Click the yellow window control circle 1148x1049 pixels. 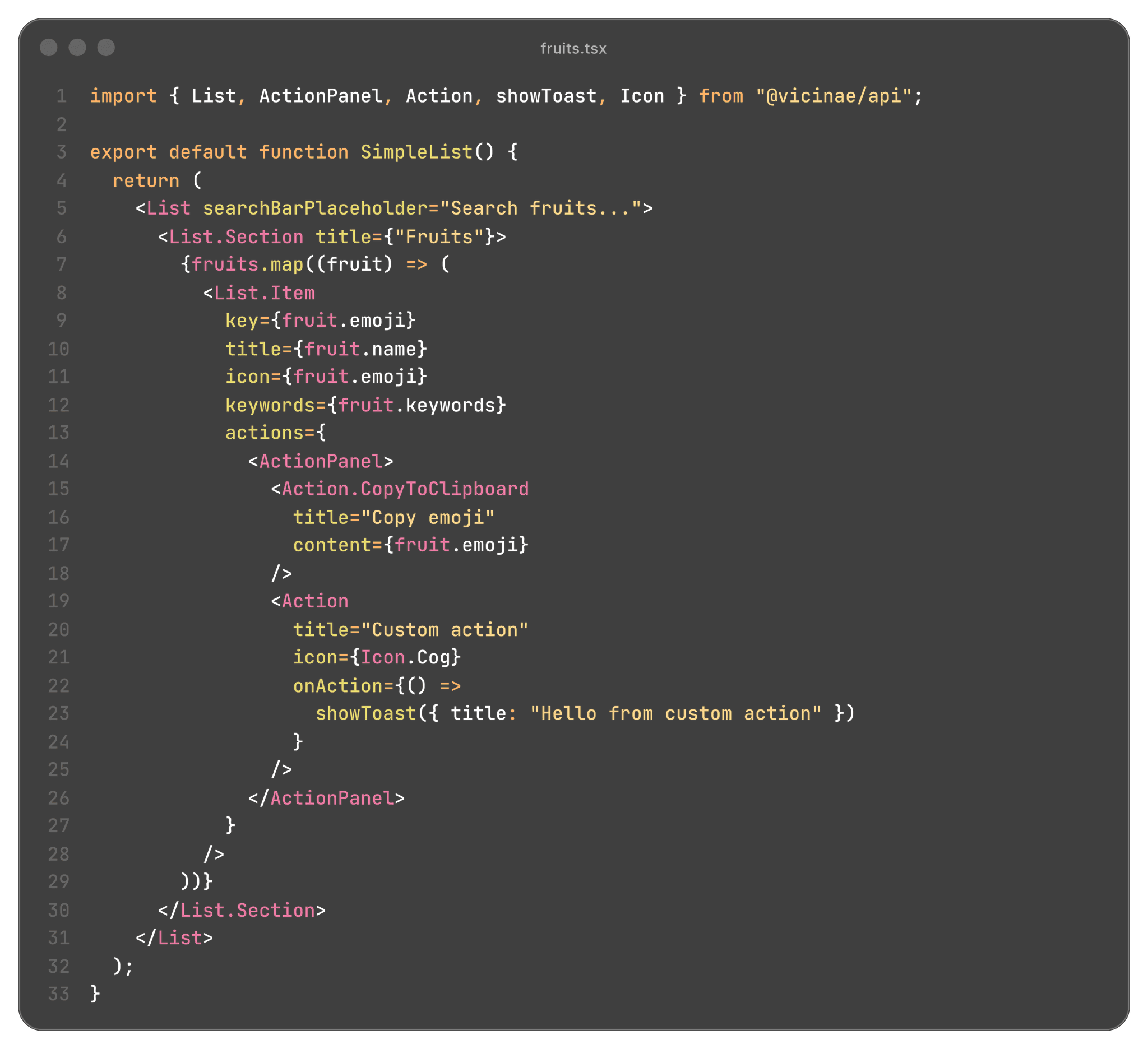78,48
